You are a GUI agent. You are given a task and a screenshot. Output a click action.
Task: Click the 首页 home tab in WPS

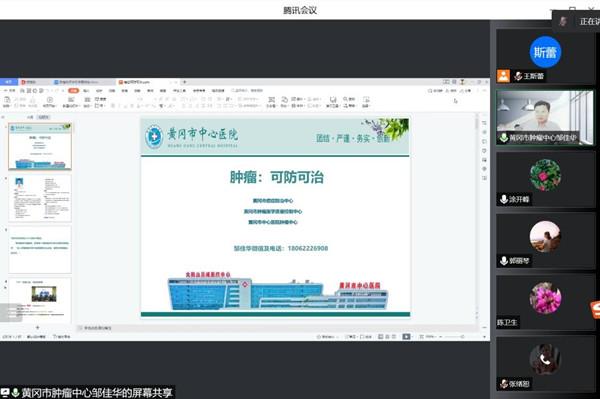click(x=8, y=82)
